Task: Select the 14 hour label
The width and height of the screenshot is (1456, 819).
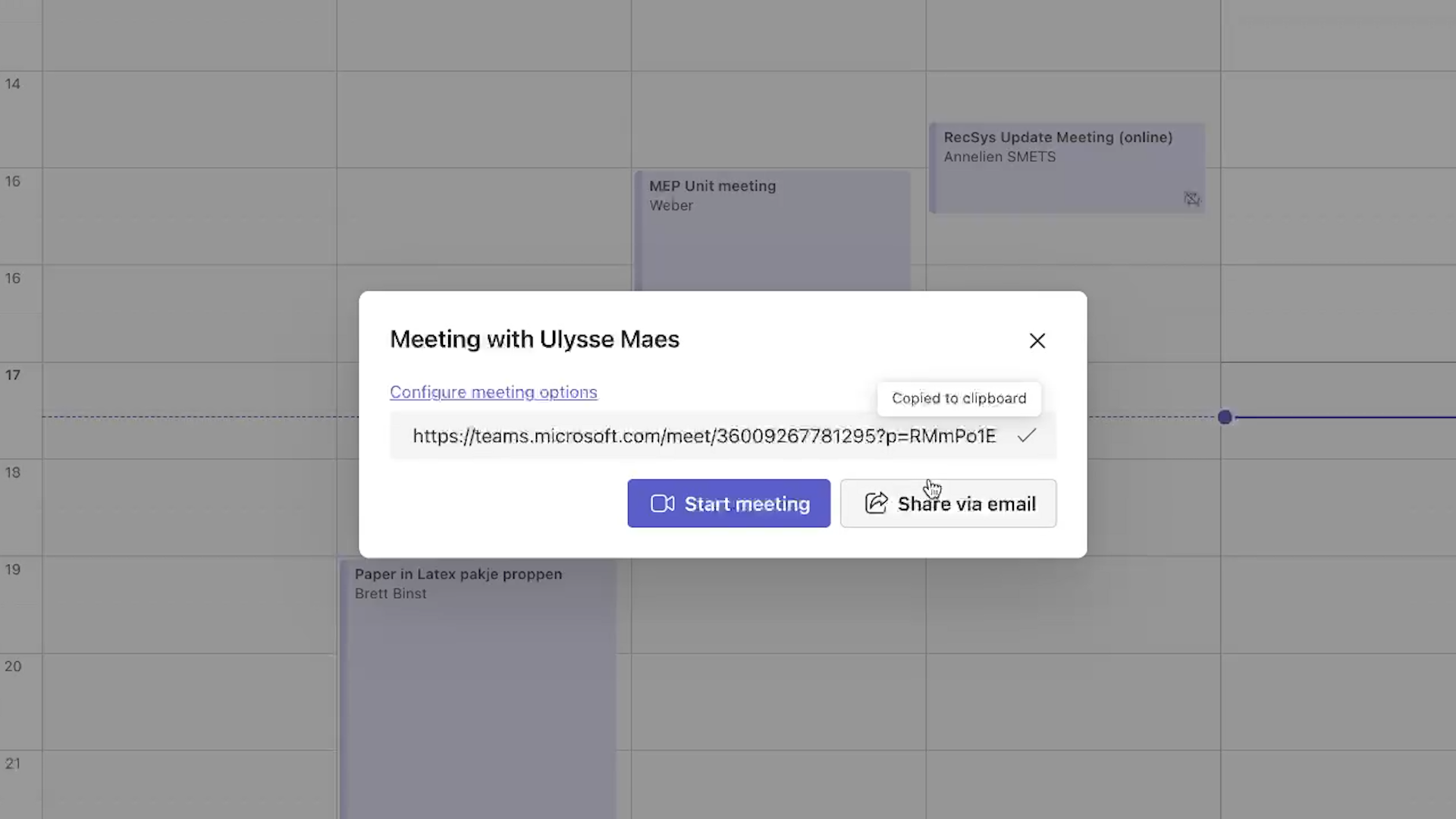Action: pos(13,83)
